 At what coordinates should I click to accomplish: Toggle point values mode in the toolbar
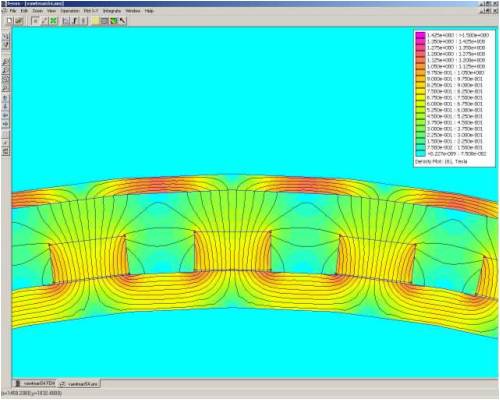35,21
